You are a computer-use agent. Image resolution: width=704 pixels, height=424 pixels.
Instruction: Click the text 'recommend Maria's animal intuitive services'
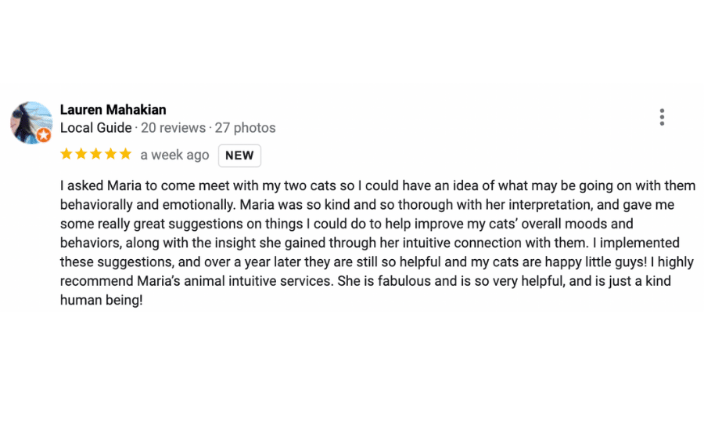point(196,281)
